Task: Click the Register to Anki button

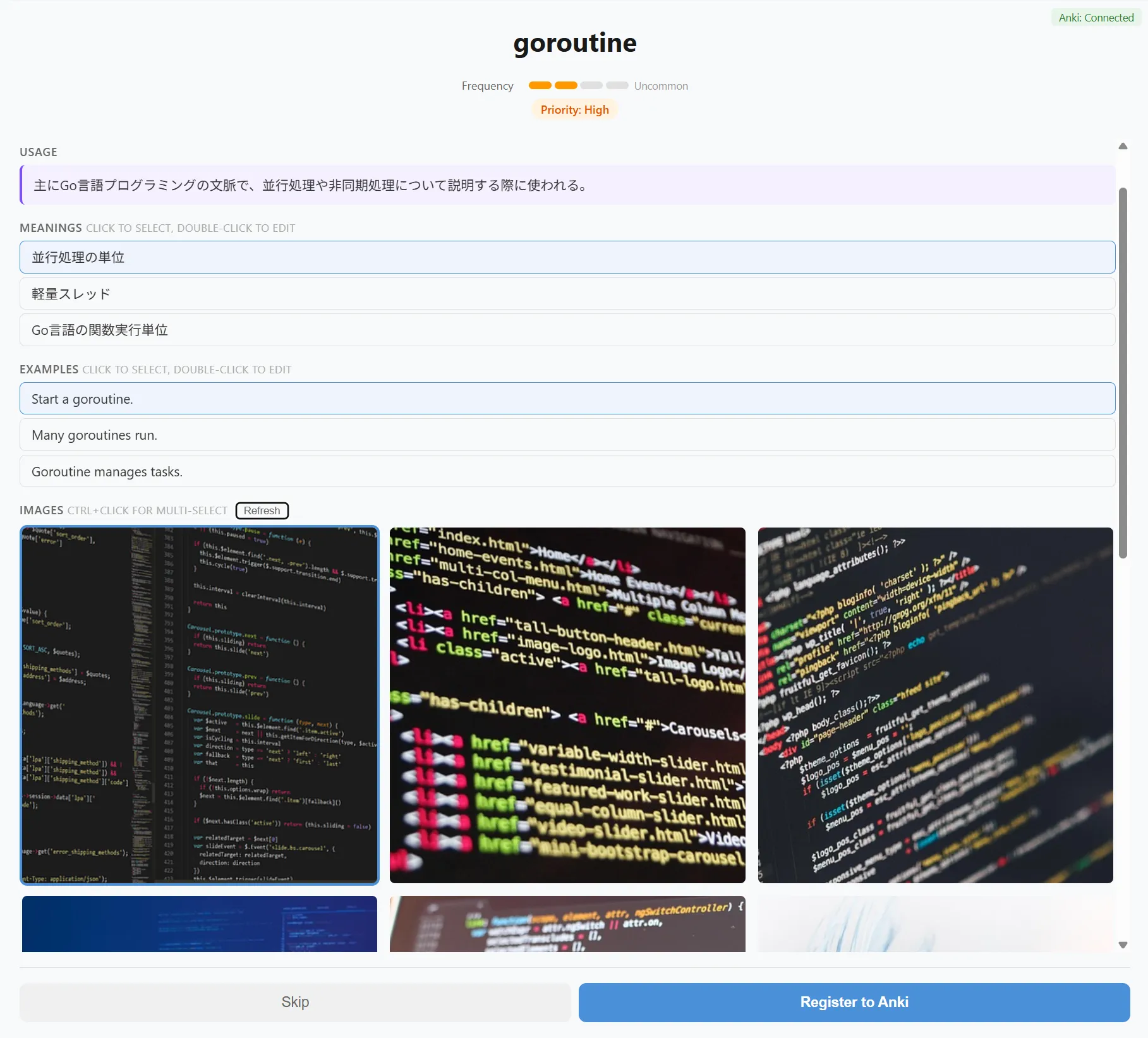Action: point(854,1002)
